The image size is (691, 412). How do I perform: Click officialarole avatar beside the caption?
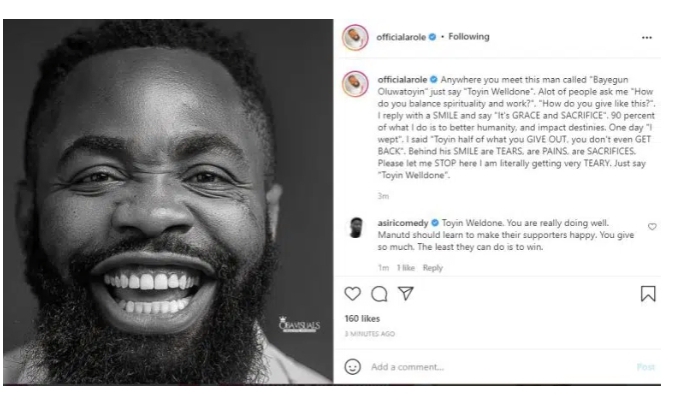coord(355,84)
